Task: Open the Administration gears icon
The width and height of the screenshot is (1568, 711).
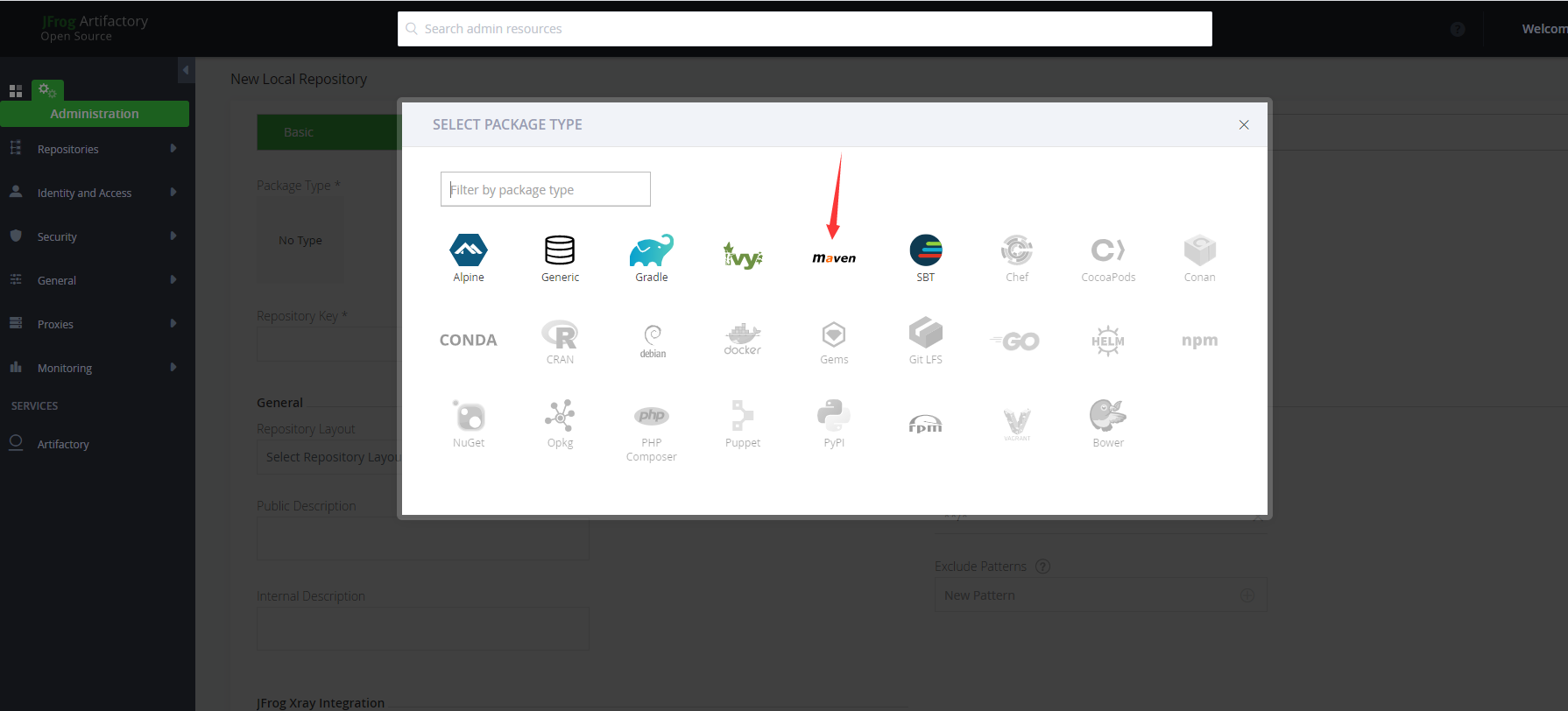Action: 47,90
